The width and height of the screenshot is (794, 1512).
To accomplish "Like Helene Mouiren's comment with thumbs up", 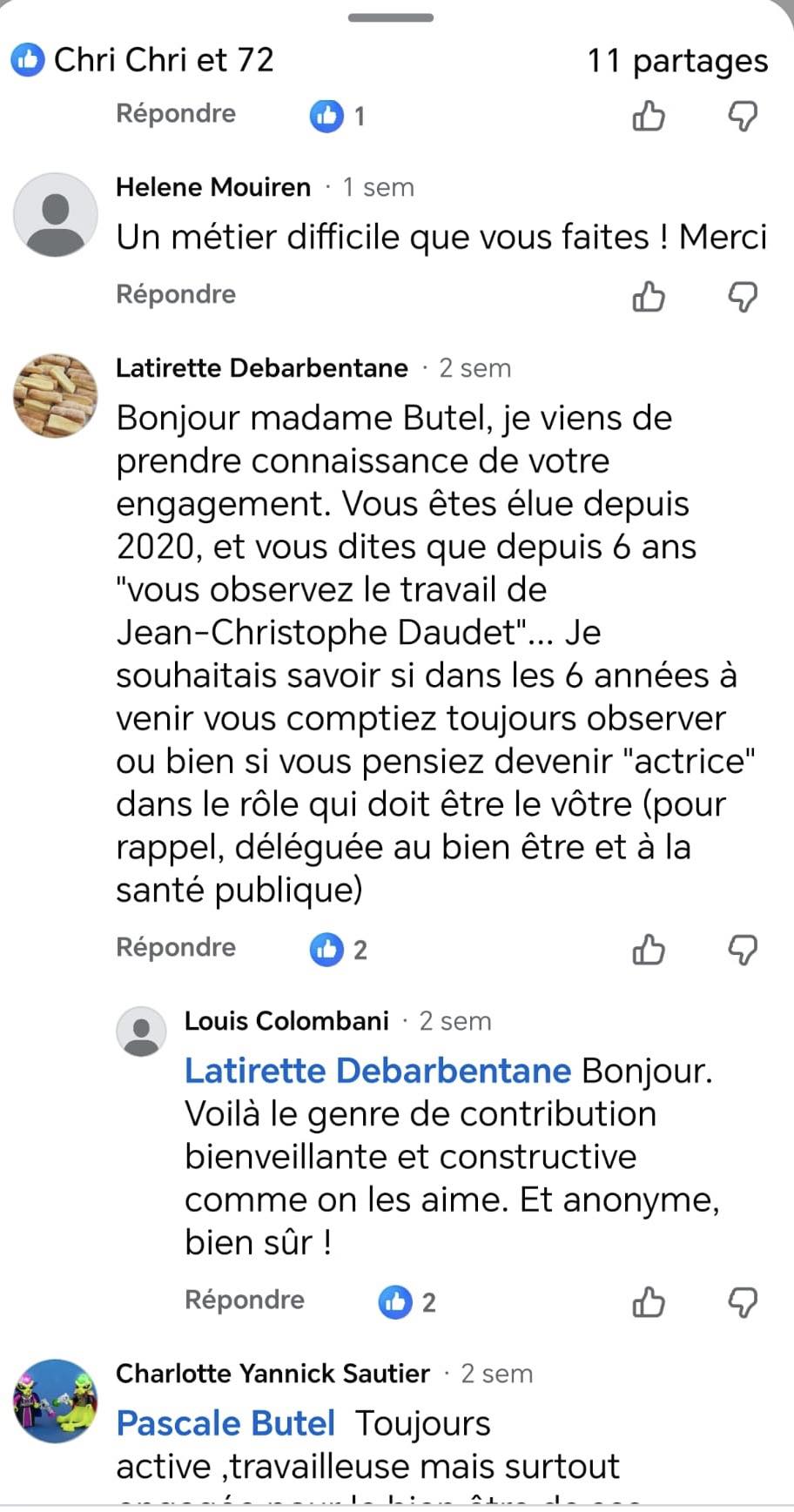I will pyautogui.click(x=649, y=297).
